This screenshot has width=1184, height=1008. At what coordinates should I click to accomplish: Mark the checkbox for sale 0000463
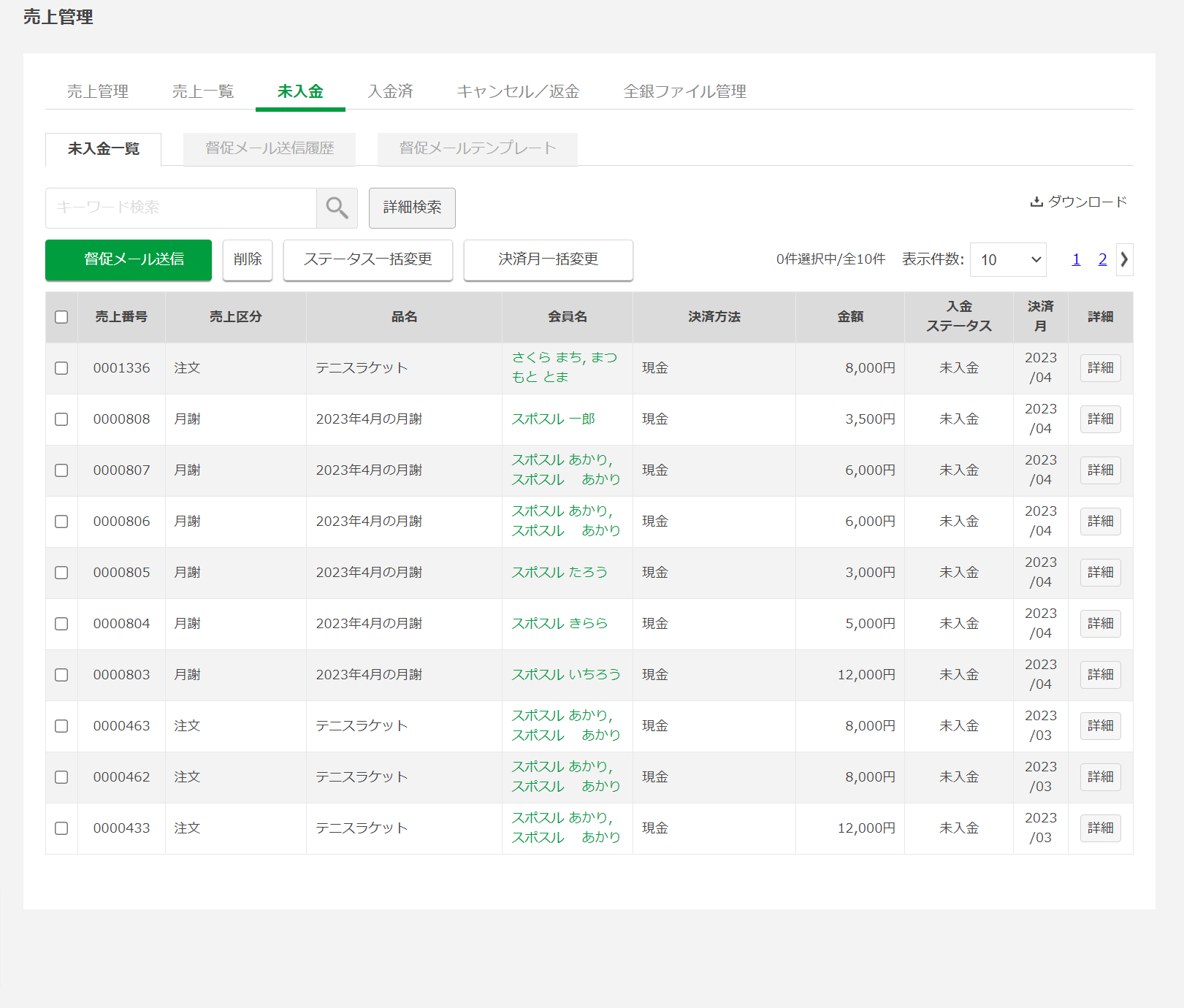[61, 726]
